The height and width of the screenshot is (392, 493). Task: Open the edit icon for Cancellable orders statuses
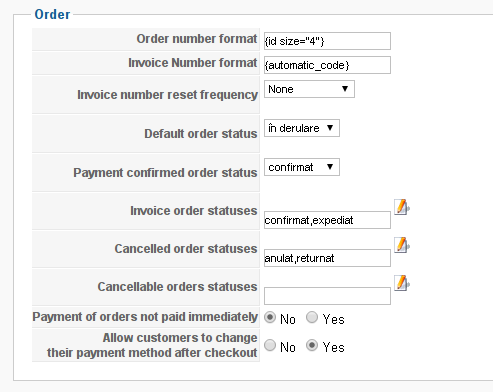tap(402, 283)
